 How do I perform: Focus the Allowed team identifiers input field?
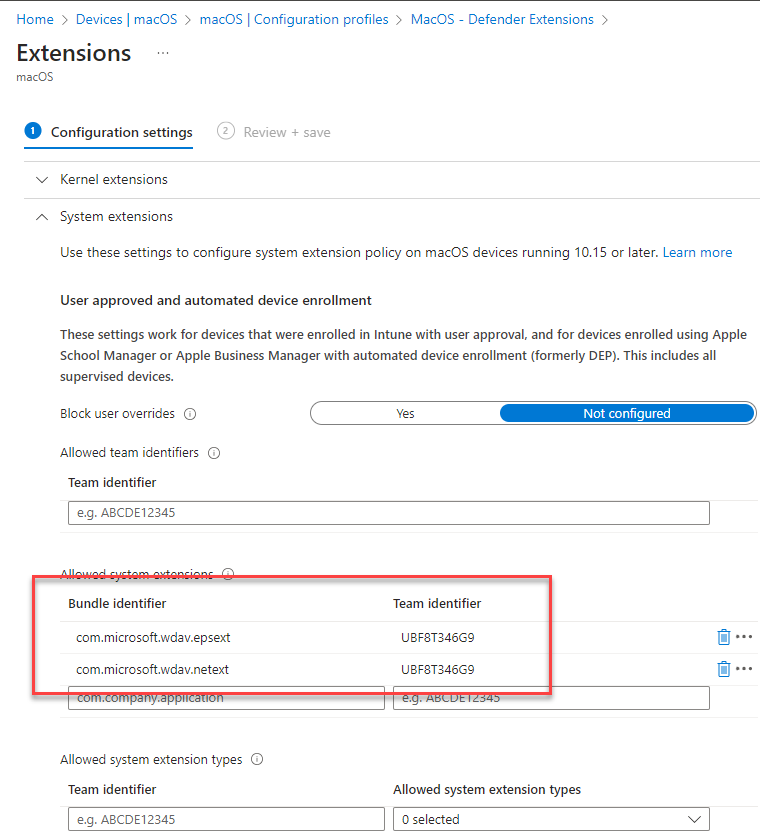[x=389, y=513]
